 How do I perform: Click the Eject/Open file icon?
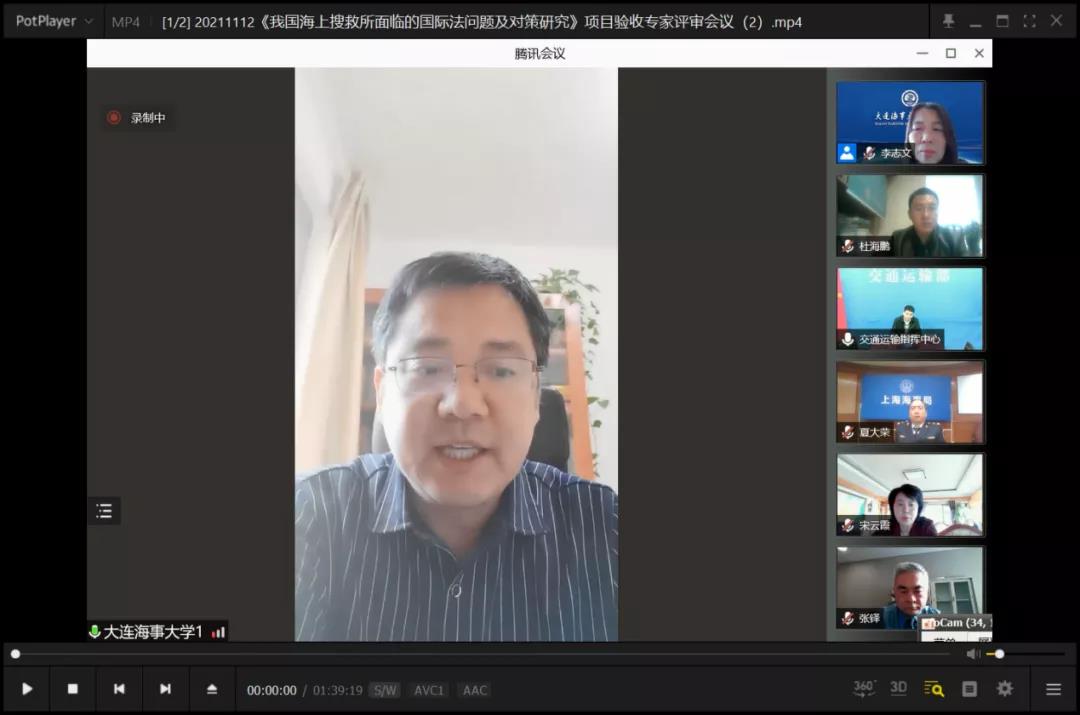coord(212,689)
